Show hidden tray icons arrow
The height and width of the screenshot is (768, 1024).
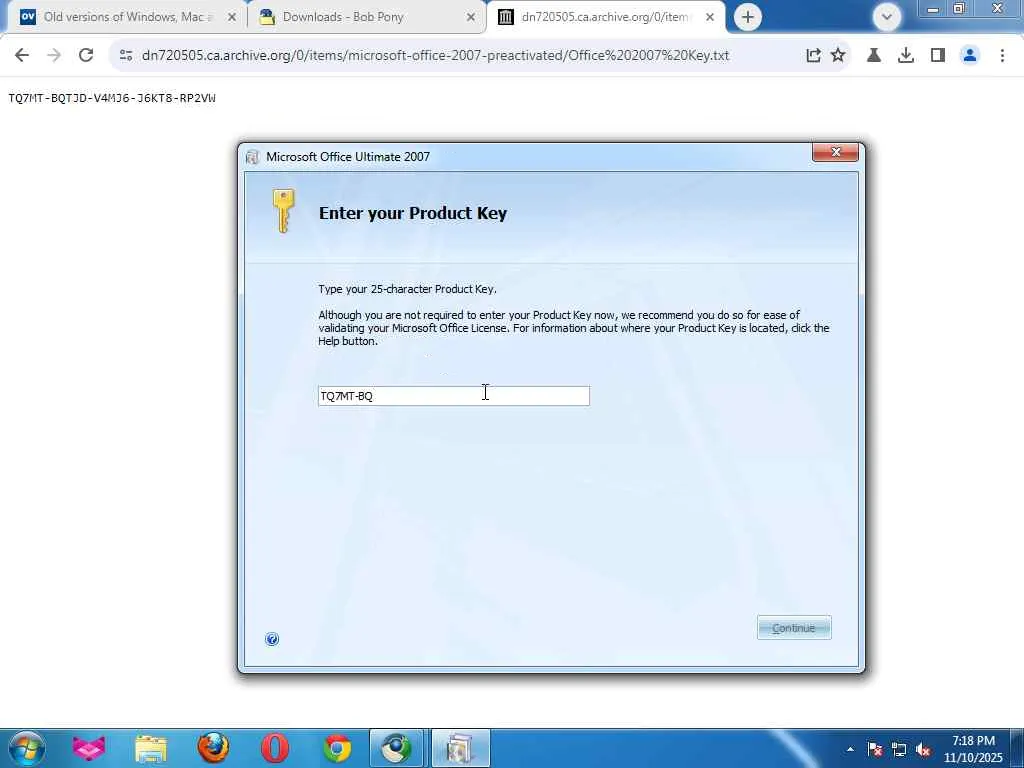[850, 749]
